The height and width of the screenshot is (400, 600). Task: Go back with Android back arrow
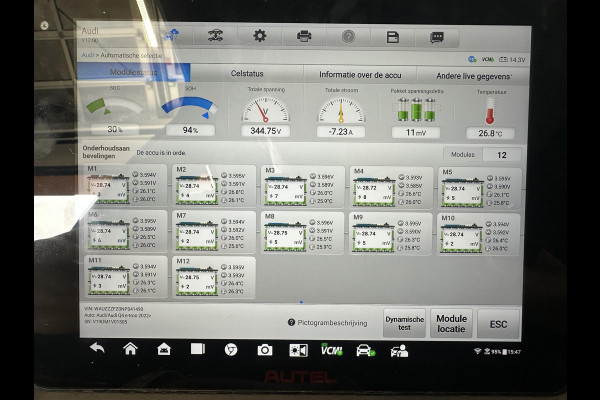click(x=97, y=348)
